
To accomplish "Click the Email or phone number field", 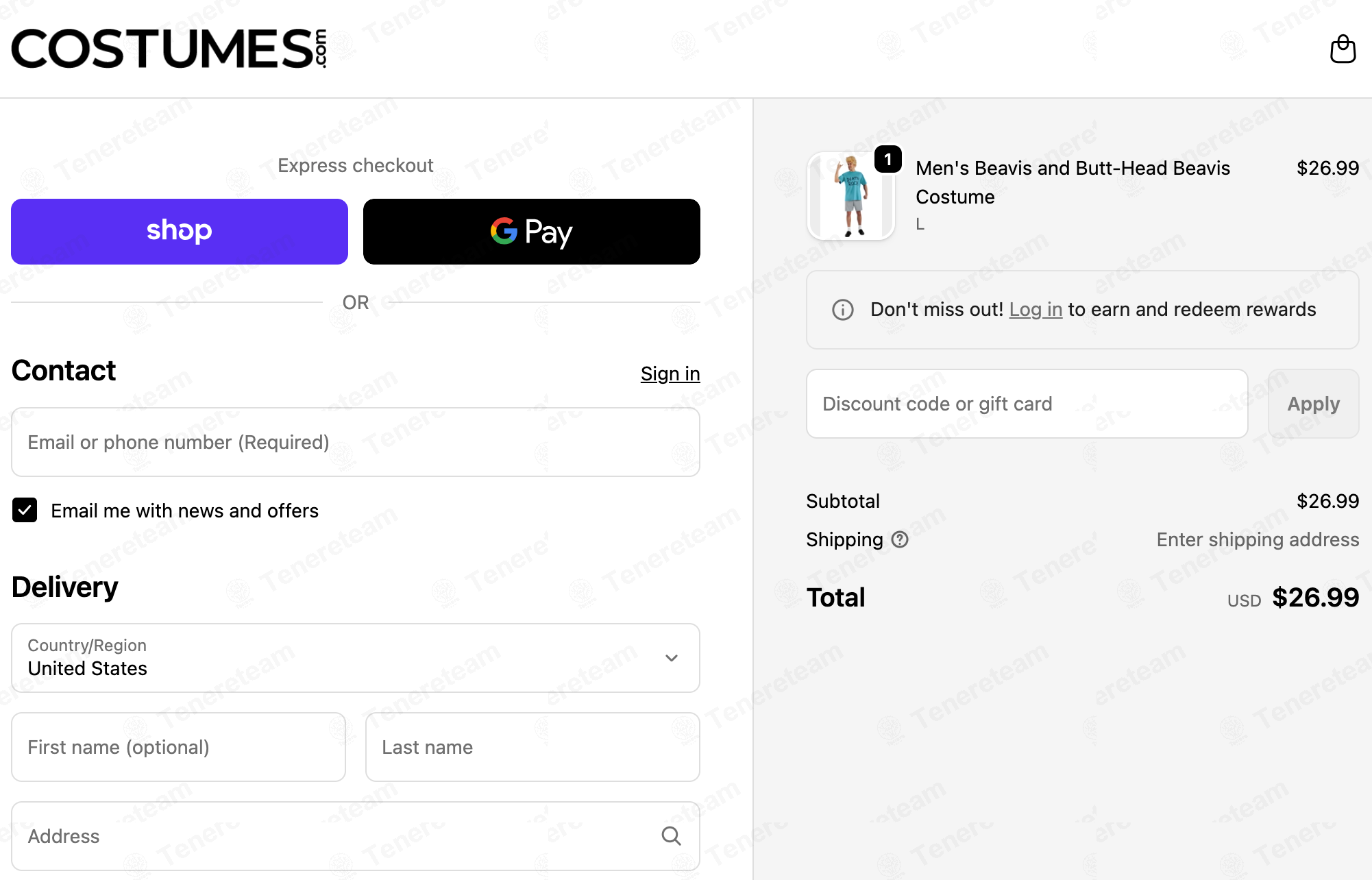I will pos(356,442).
